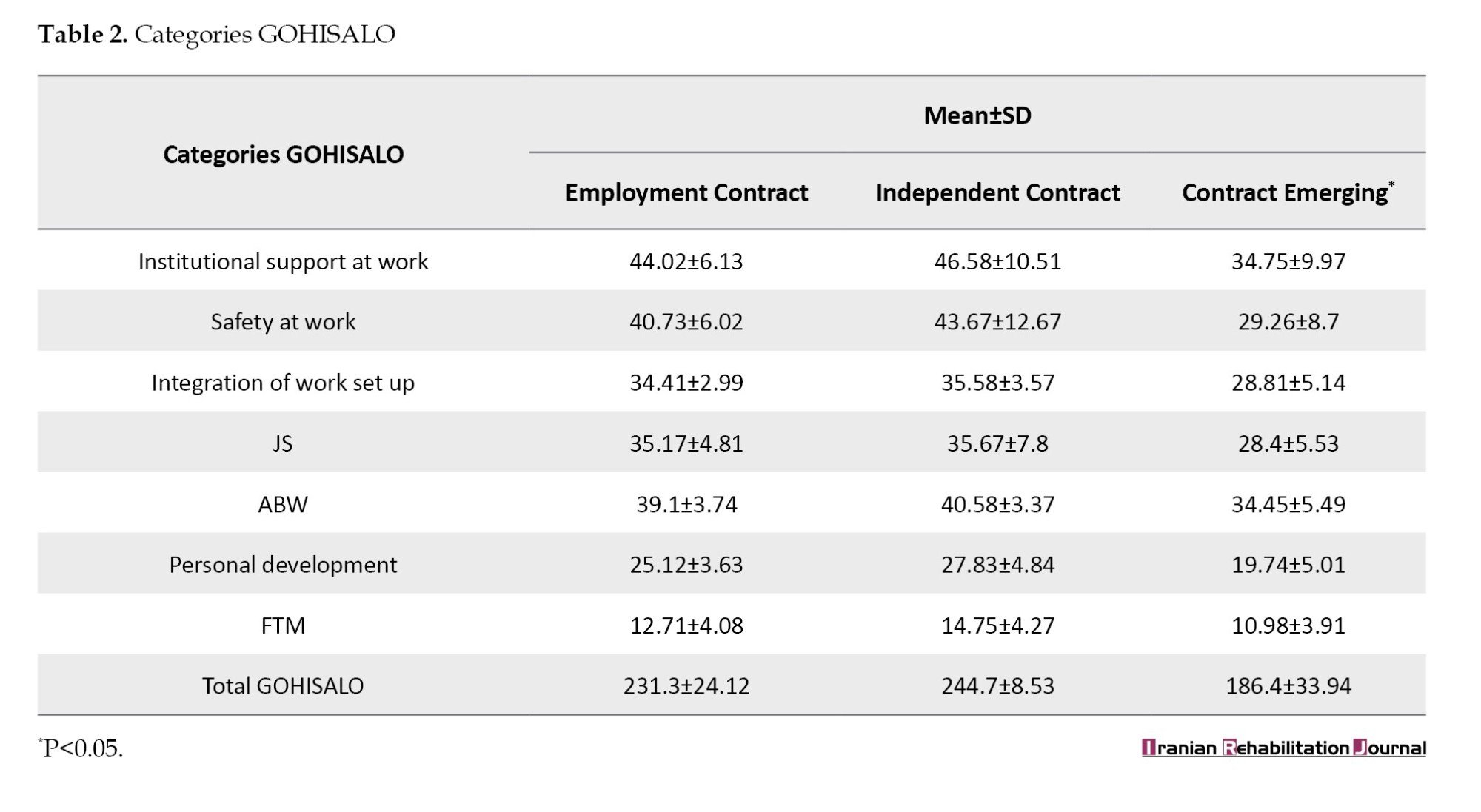
Task: Select the JS row label
Action: coord(283,443)
